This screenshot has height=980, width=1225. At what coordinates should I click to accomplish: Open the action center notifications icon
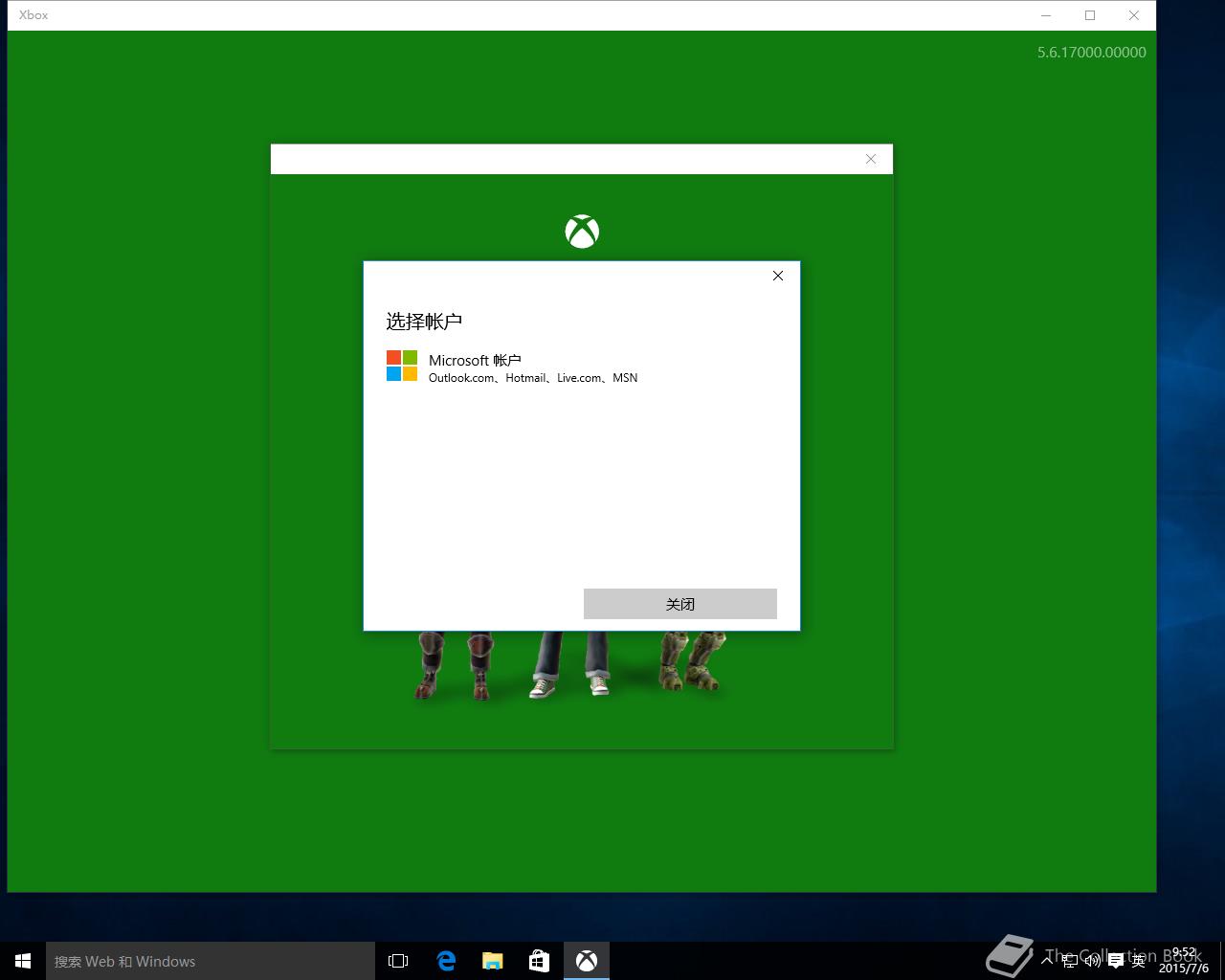pos(1116,961)
